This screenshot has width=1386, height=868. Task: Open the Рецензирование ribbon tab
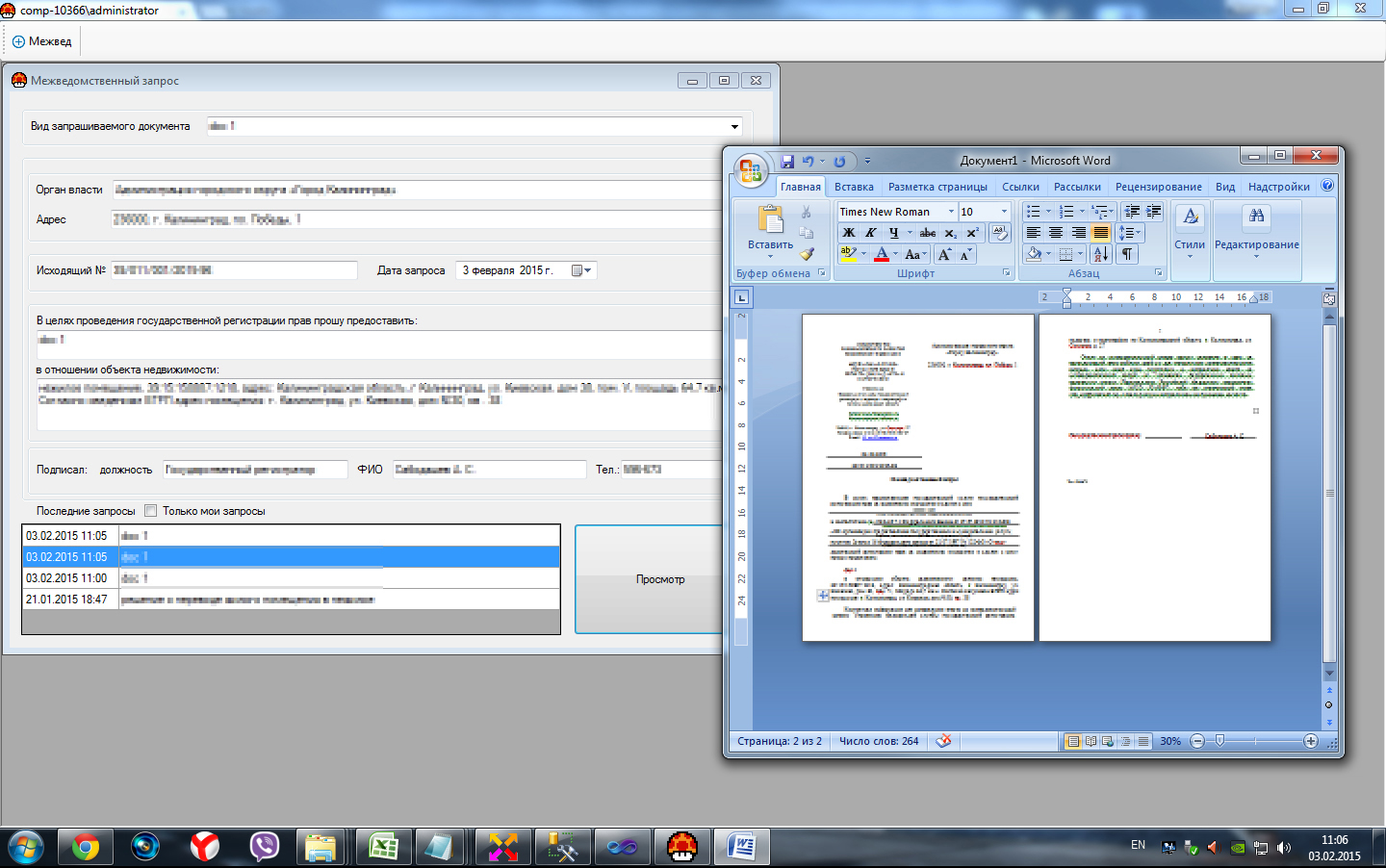1158,187
